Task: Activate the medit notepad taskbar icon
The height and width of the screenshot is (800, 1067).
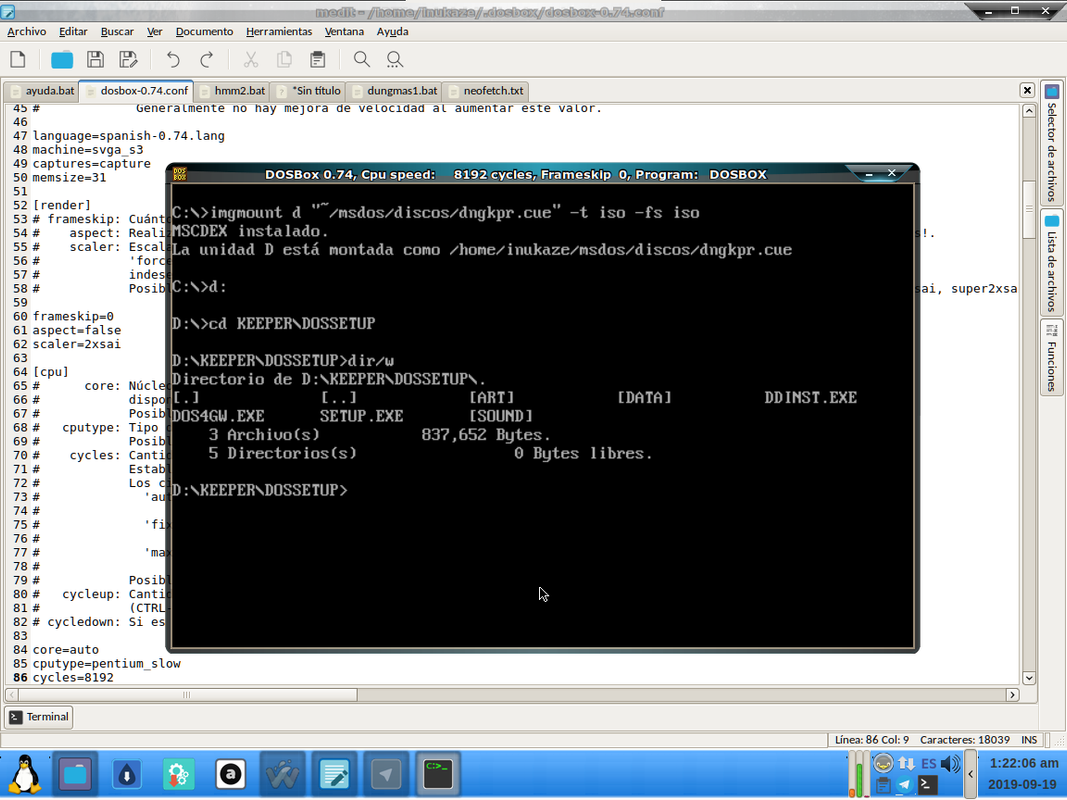Action: (x=334, y=774)
